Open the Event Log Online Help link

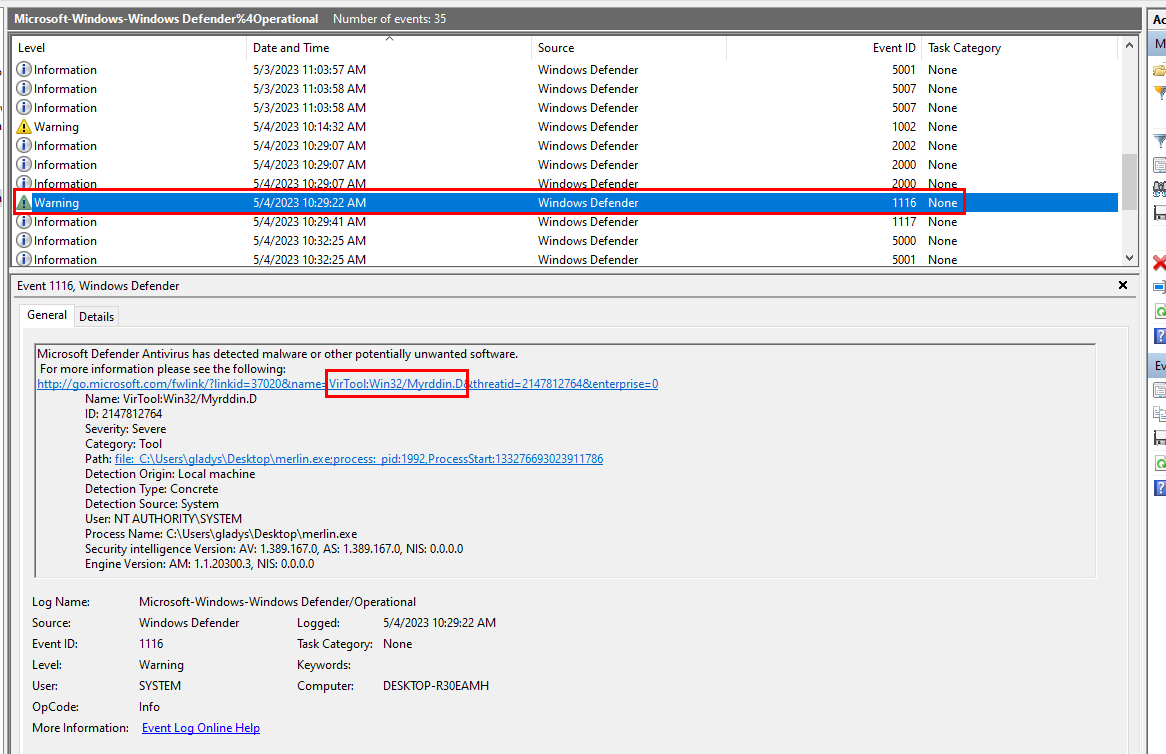click(x=200, y=728)
